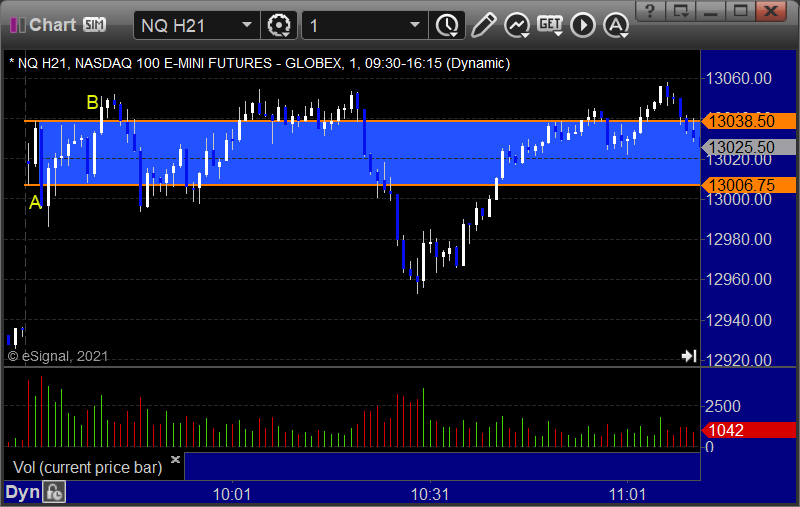The height and width of the screenshot is (507, 800).
Task: Minimize the chart window
Action: click(710, 10)
